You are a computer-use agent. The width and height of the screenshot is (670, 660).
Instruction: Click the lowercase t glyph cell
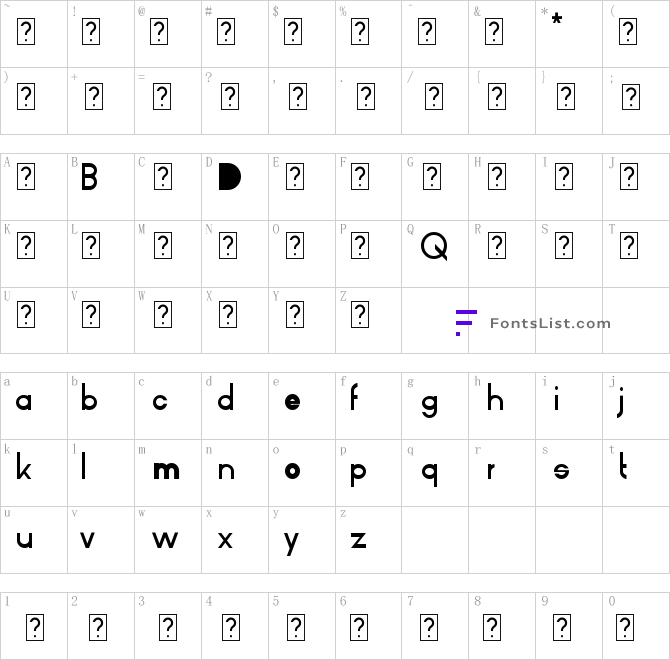(622, 467)
